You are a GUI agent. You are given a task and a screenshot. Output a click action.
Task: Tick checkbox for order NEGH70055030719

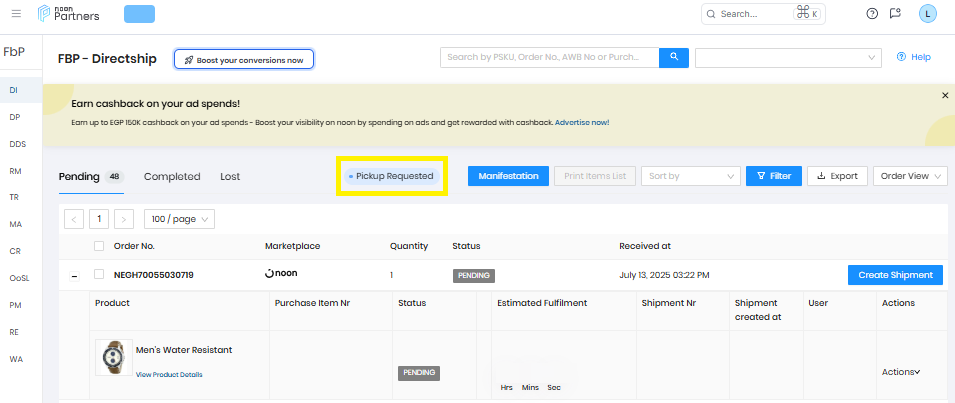[x=99, y=275]
